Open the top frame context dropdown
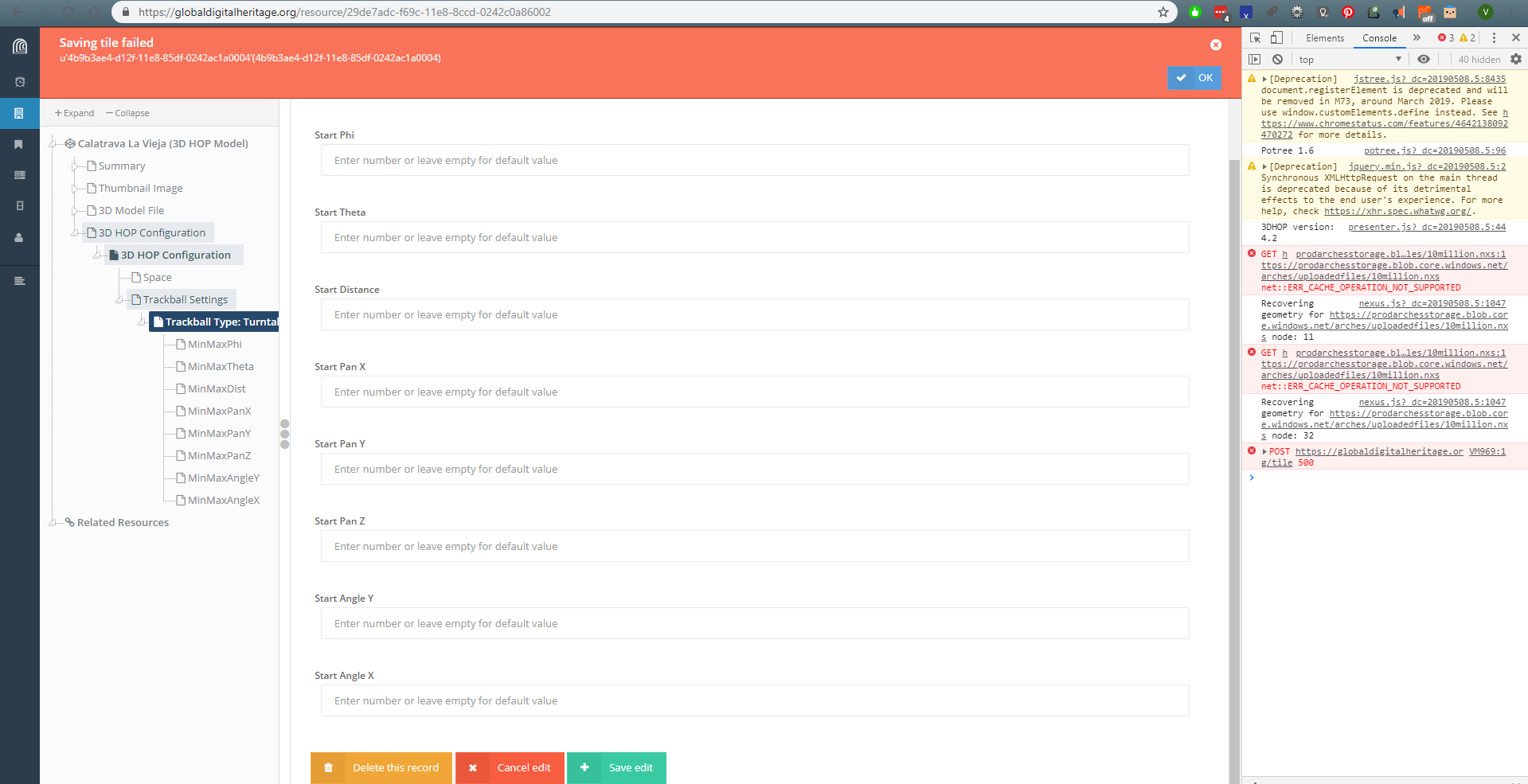 pyautogui.click(x=1350, y=59)
